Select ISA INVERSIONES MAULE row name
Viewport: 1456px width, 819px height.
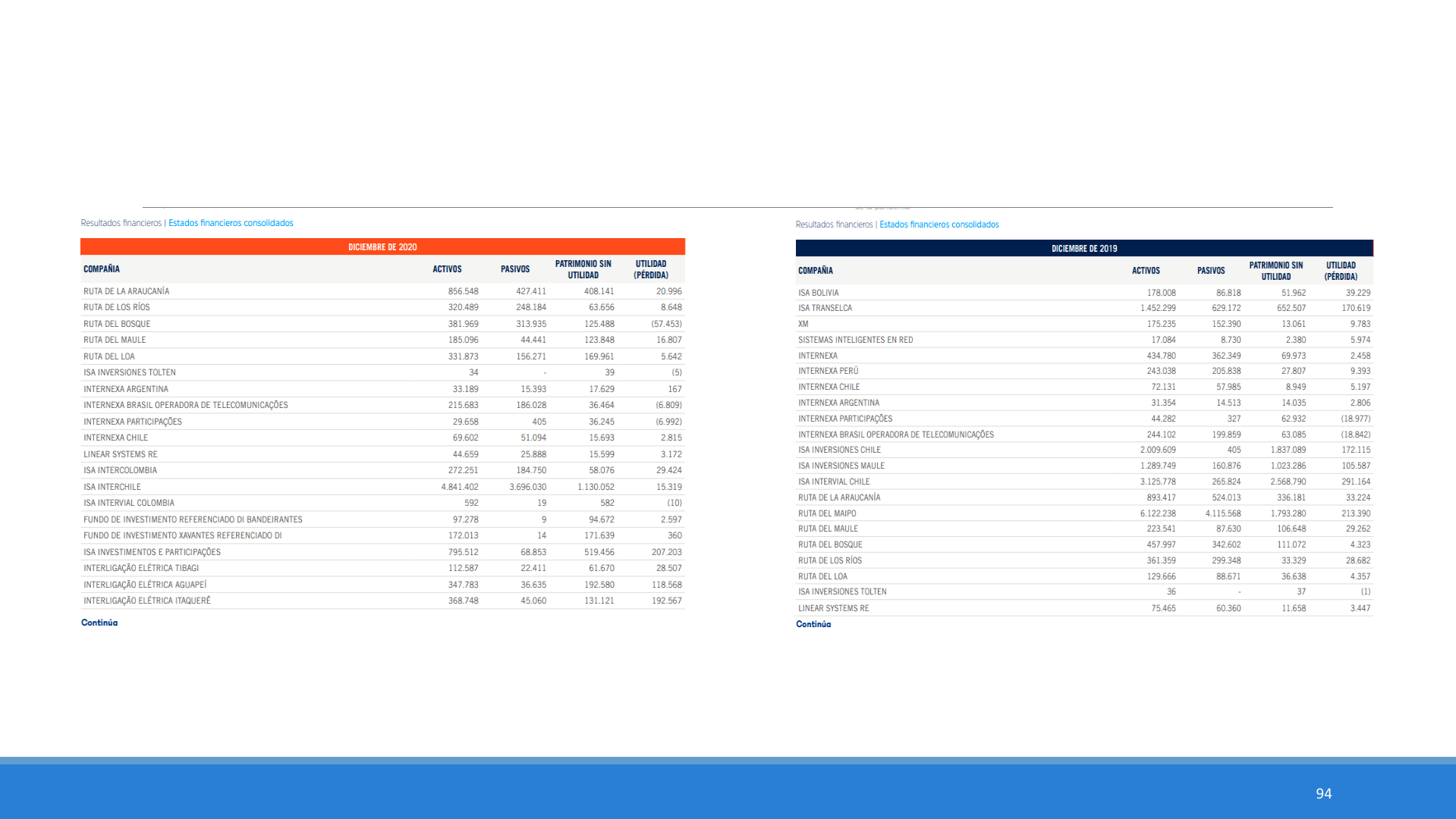point(841,466)
